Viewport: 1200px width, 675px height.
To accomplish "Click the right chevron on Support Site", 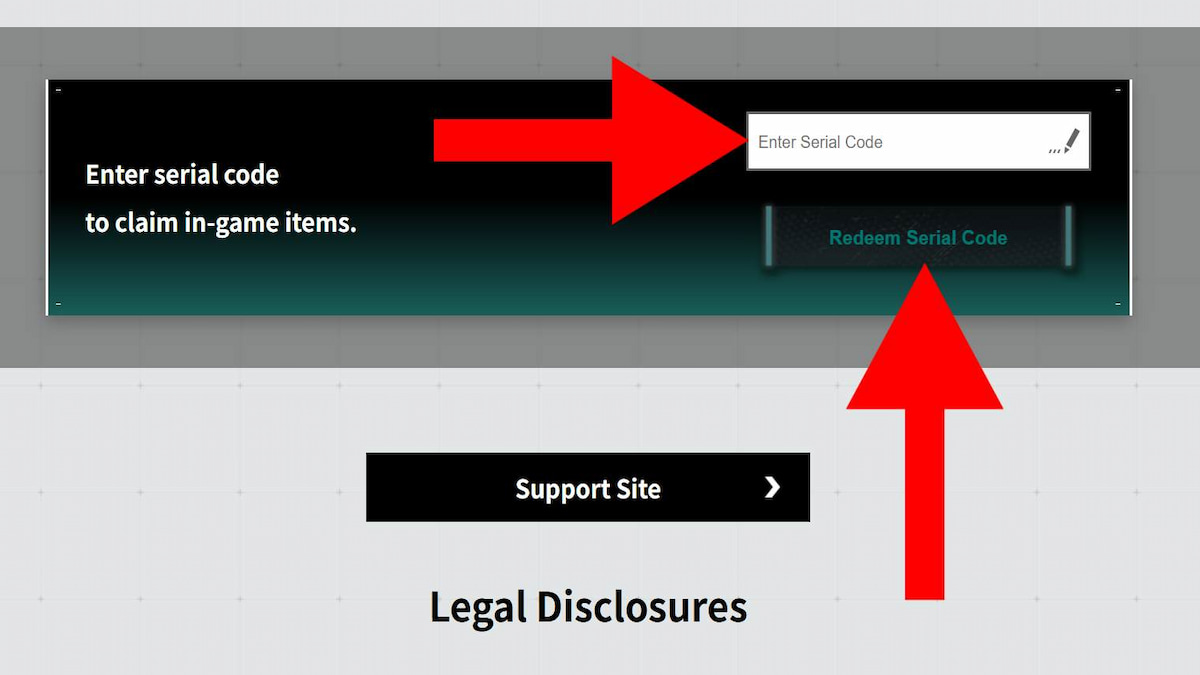I will 771,487.
